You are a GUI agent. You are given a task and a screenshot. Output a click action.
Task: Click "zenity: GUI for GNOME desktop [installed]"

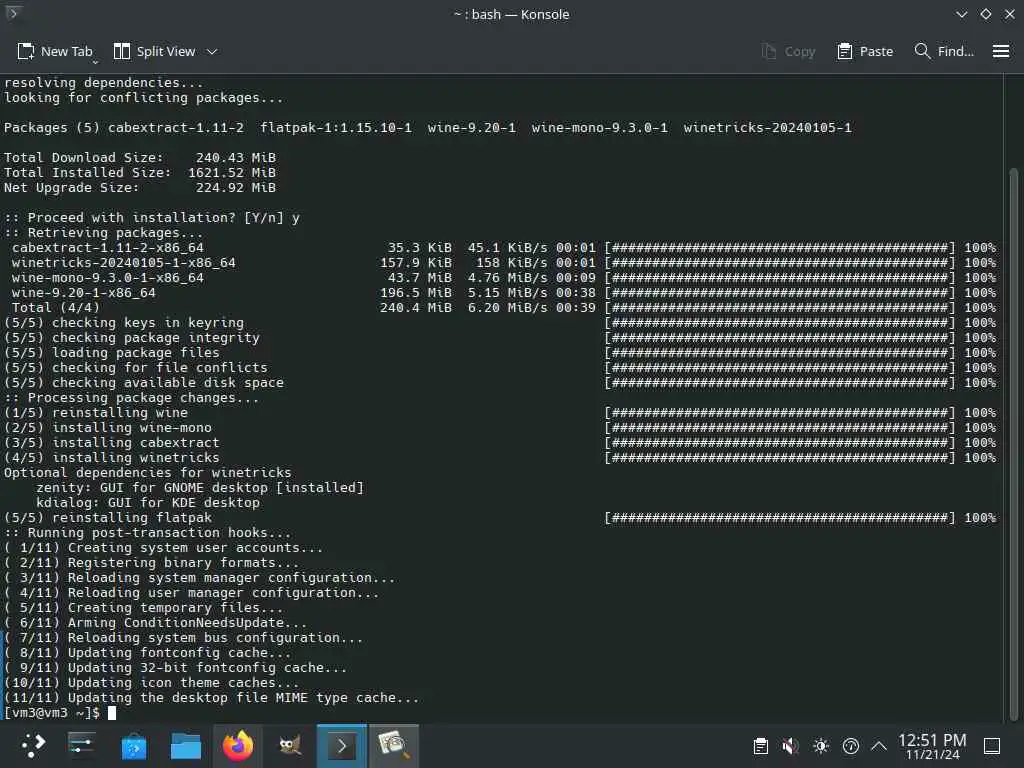(x=200, y=488)
